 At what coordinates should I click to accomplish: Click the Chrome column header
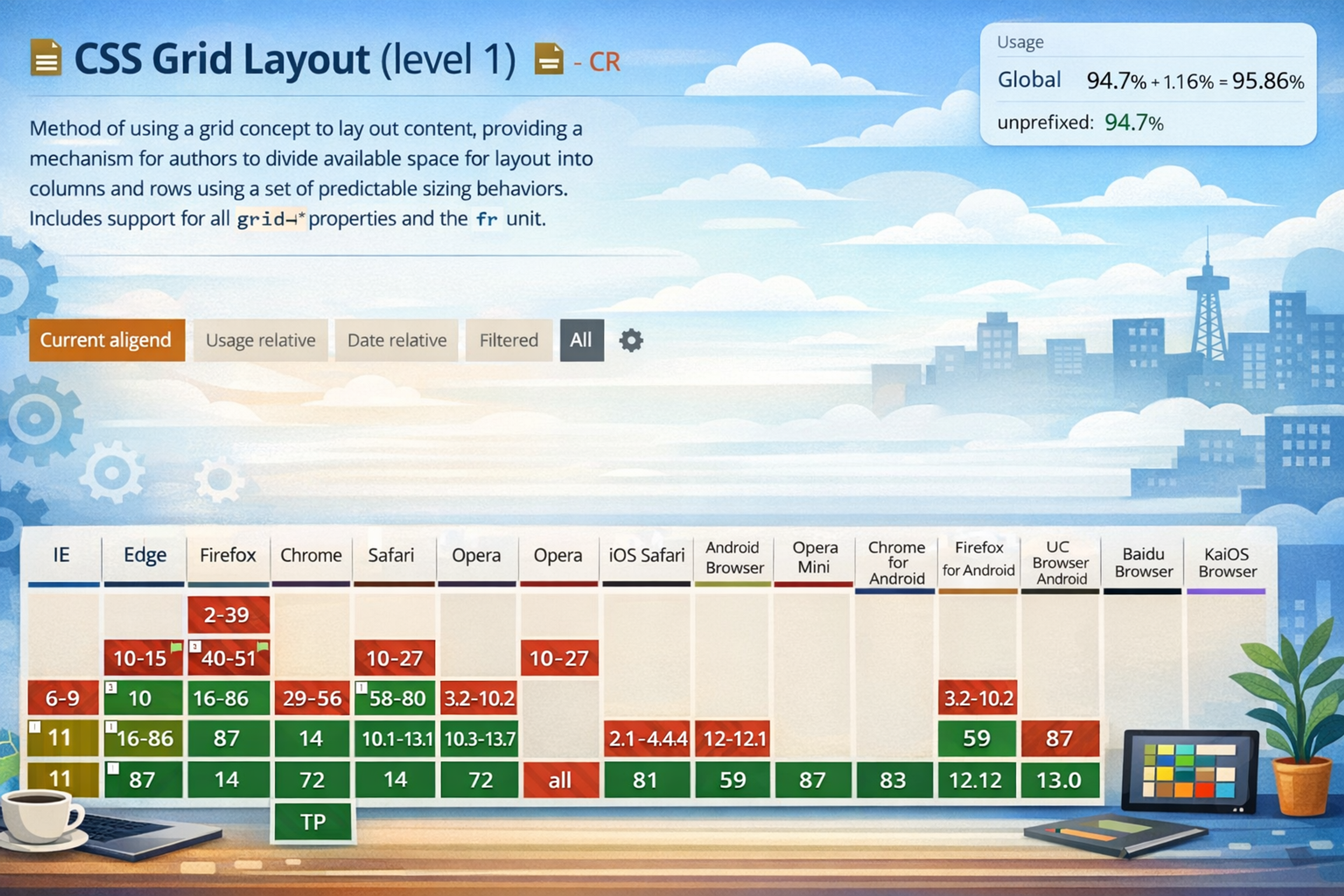(311, 555)
